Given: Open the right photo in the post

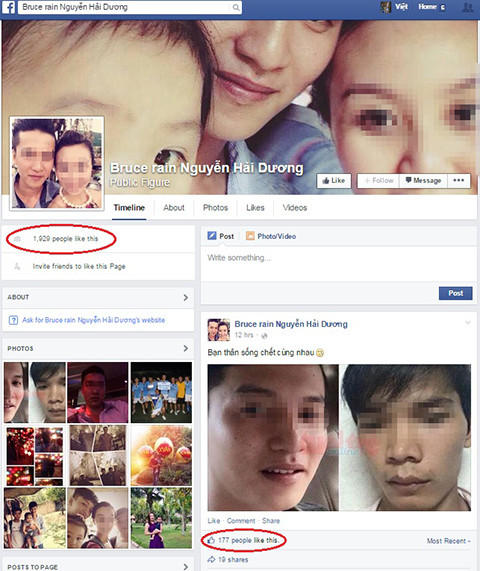Looking at the screenshot, I should coord(405,437).
